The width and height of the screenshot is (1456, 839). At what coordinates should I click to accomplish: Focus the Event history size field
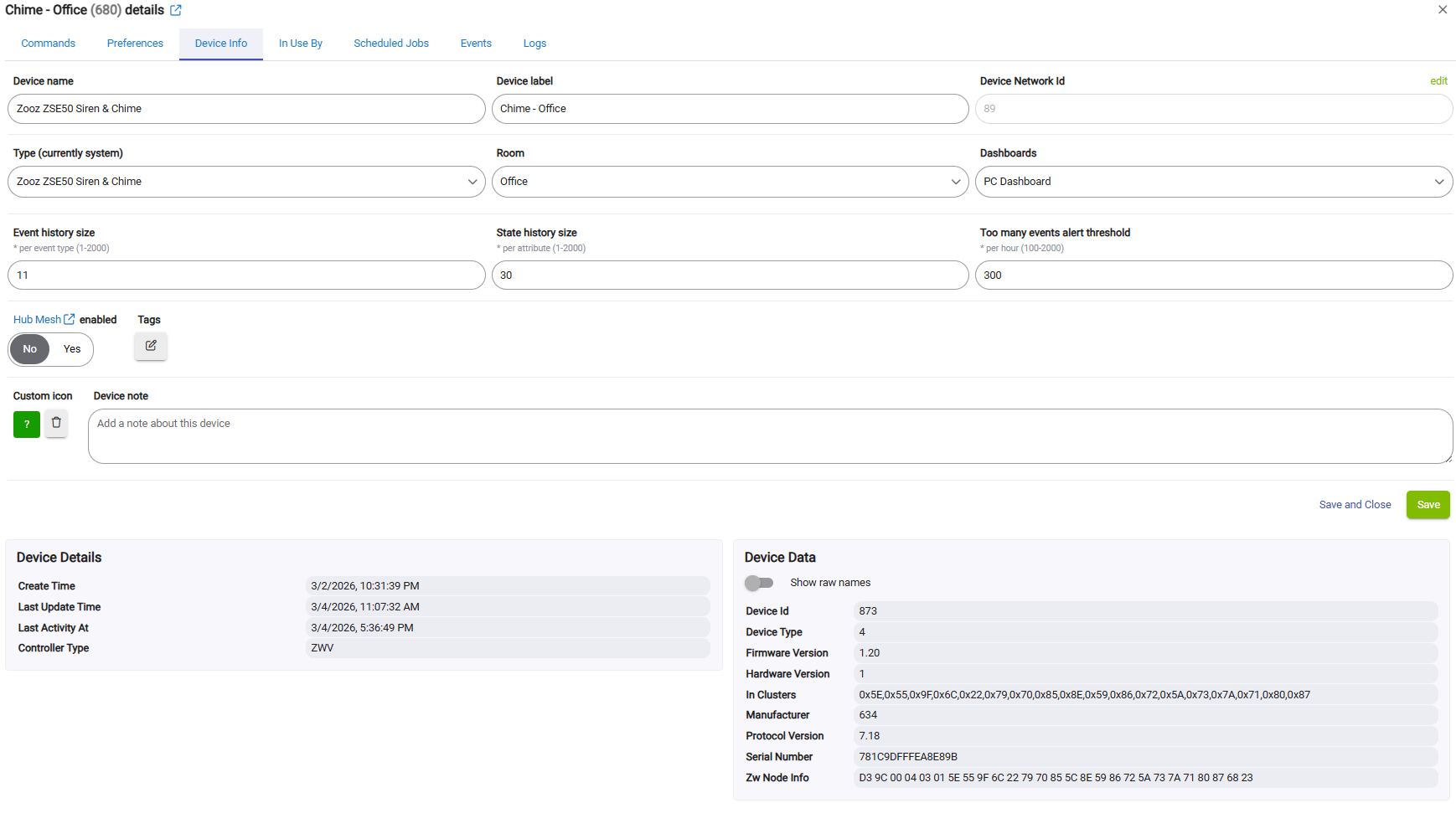coord(246,275)
